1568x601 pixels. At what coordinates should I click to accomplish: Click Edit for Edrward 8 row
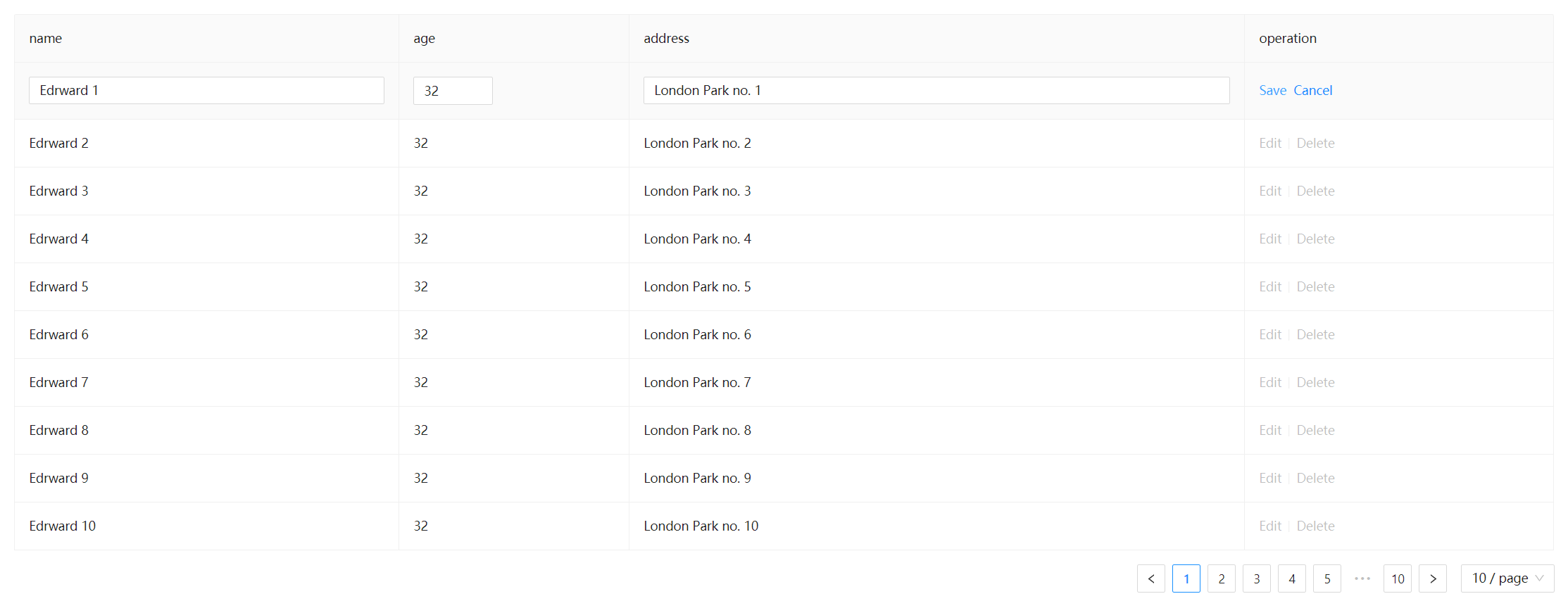tap(1270, 431)
